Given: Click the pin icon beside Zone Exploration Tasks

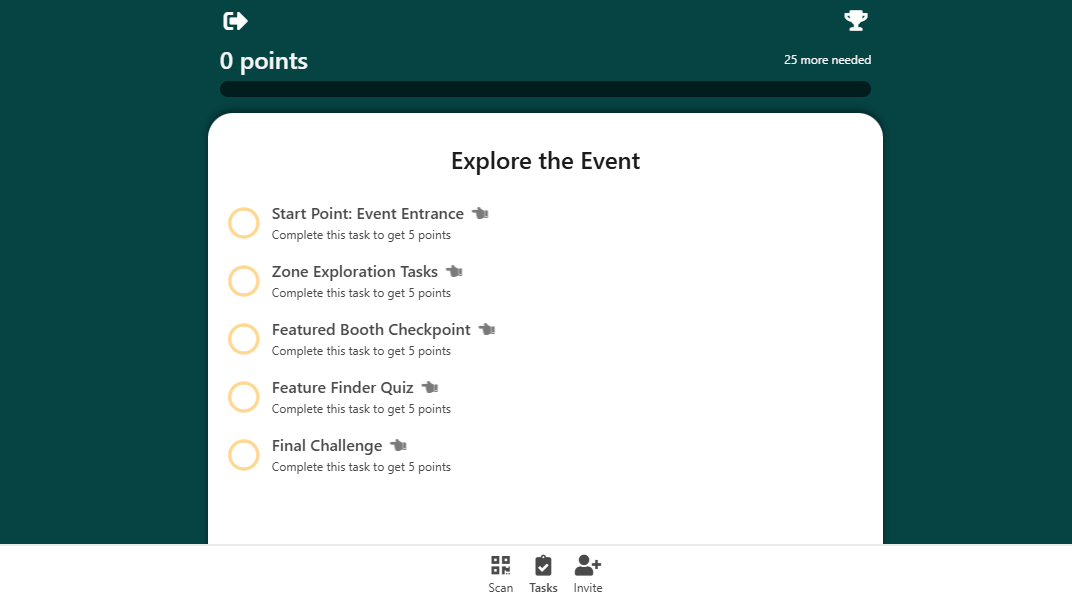Looking at the screenshot, I should click(x=454, y=271).
